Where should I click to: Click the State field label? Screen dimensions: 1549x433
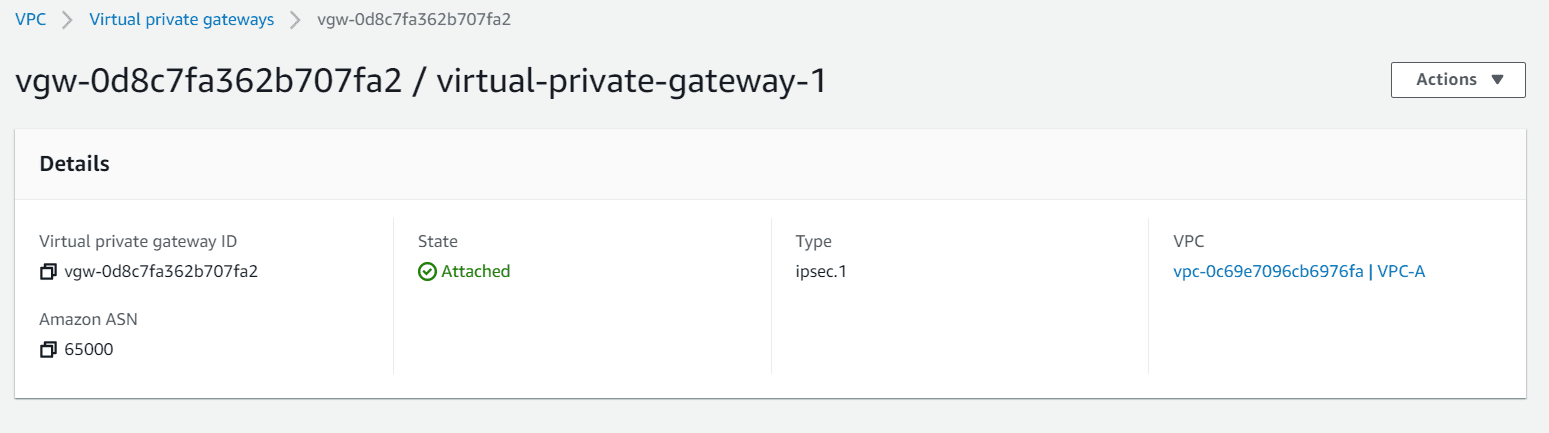click(x=438, y=241)
